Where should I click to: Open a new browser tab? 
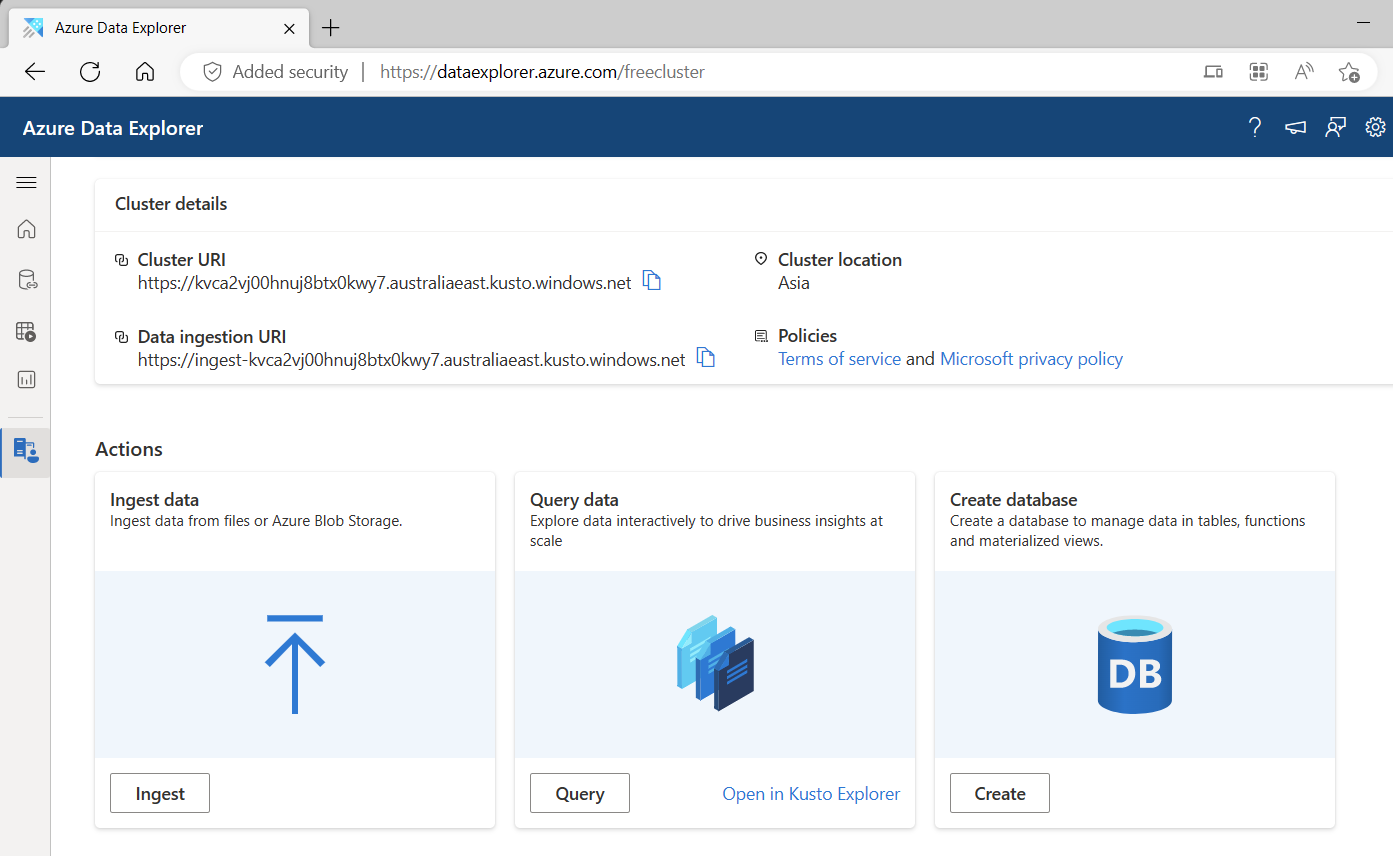point(331,28)
